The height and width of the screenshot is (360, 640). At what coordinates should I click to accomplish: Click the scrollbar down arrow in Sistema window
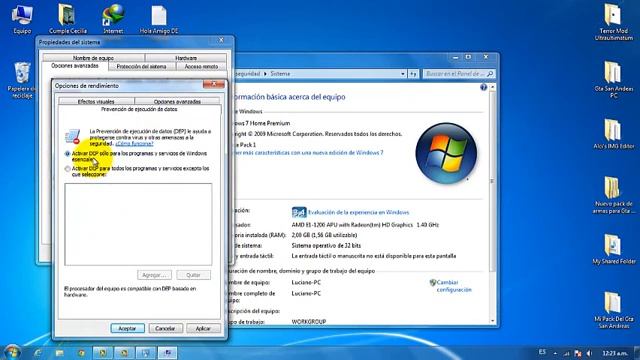coord(492,321)
